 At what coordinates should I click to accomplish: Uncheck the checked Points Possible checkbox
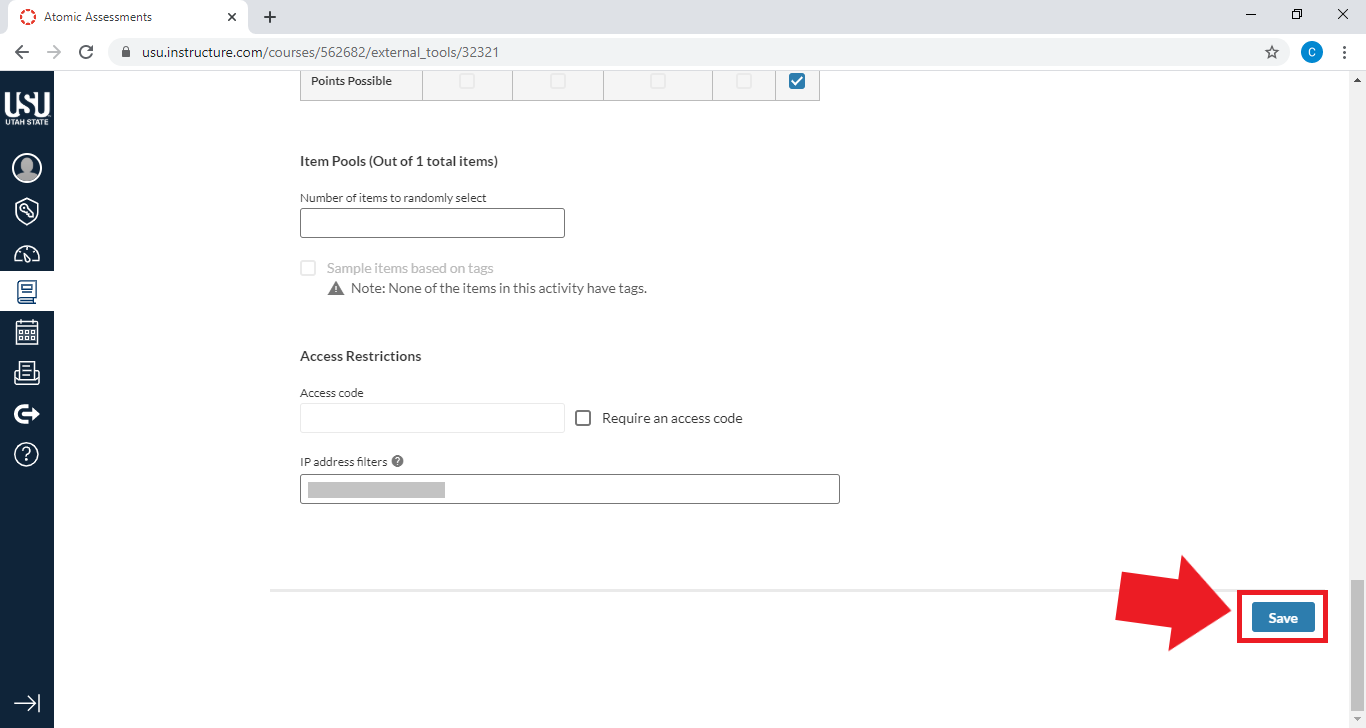[x=797, y=82]
